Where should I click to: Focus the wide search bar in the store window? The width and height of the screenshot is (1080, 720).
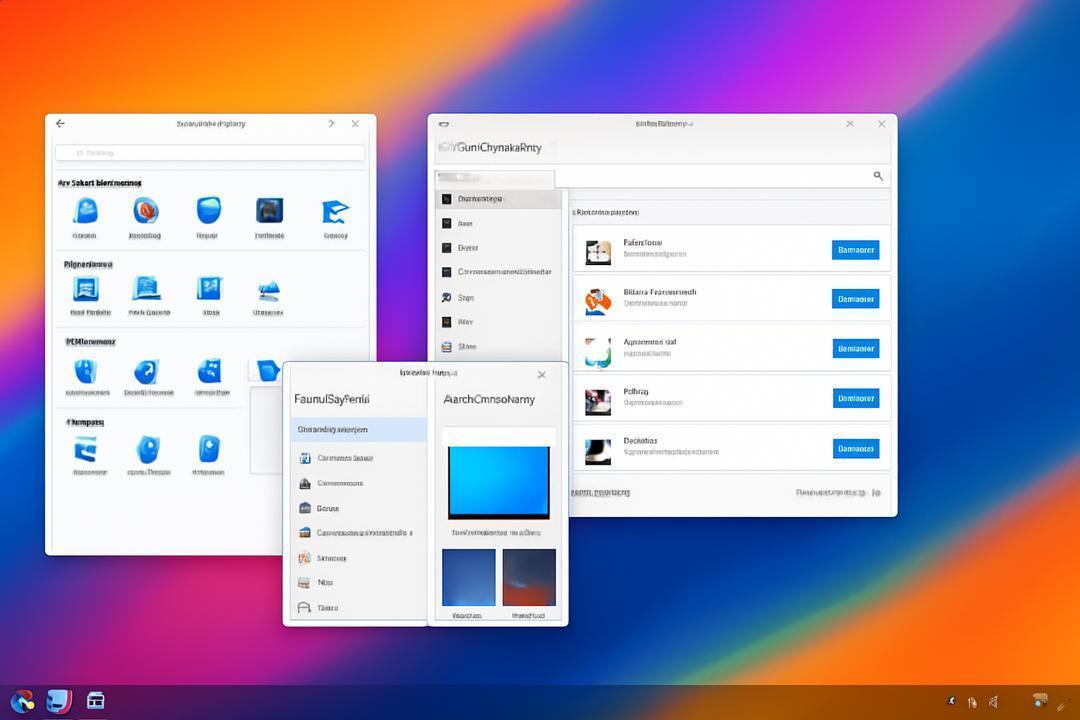[x=722, y=176]
